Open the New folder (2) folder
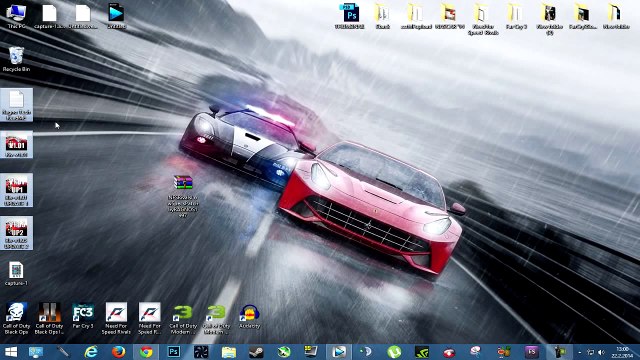Viewport: 640px width, 360px height. click(549, 18)
